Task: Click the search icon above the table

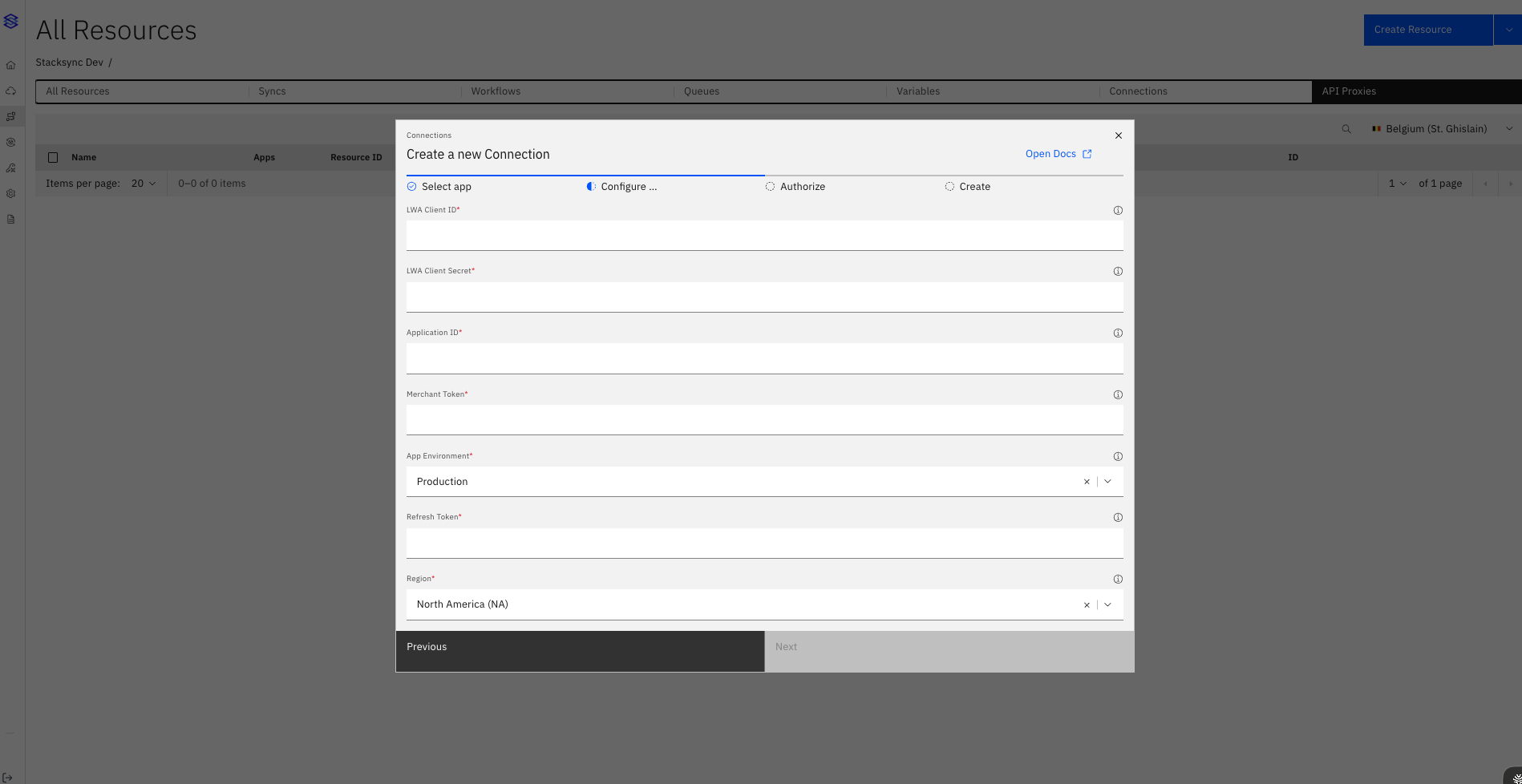Action: (1346, 129)
